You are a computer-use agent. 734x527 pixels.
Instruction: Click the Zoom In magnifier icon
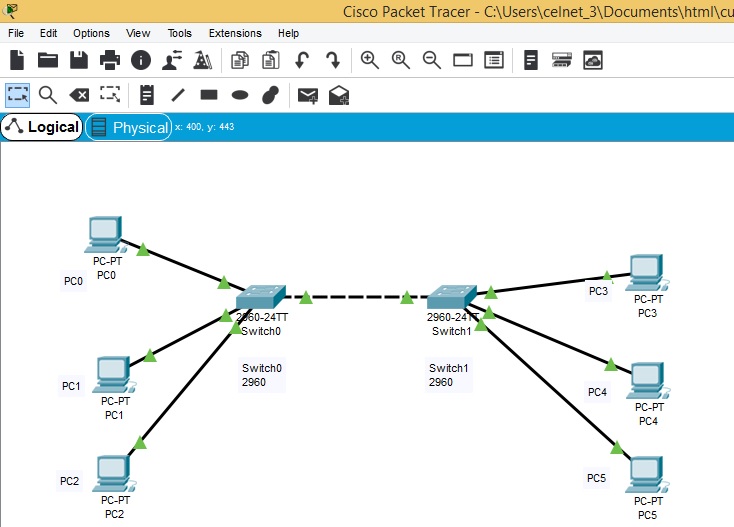point(370,60)
